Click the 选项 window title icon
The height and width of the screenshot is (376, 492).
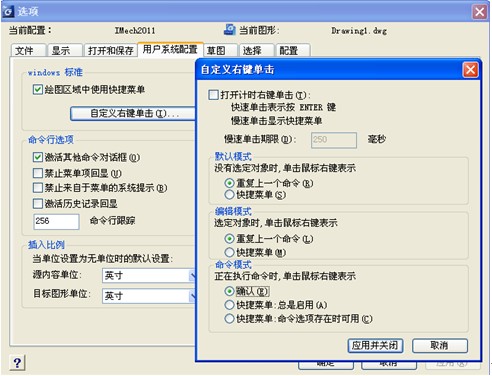click(x=8, y=12)
